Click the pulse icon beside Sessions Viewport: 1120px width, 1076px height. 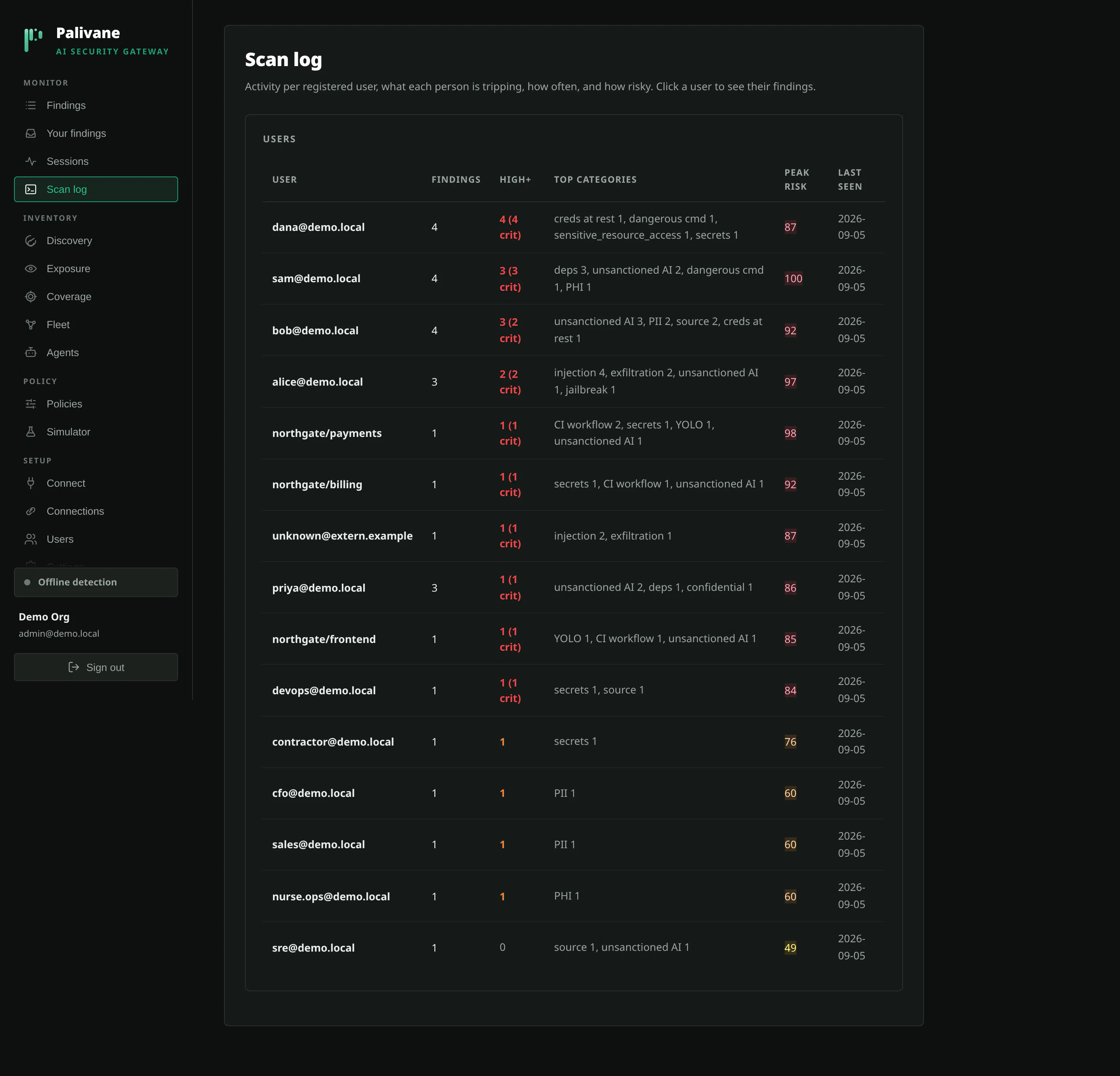click(31, 162)
